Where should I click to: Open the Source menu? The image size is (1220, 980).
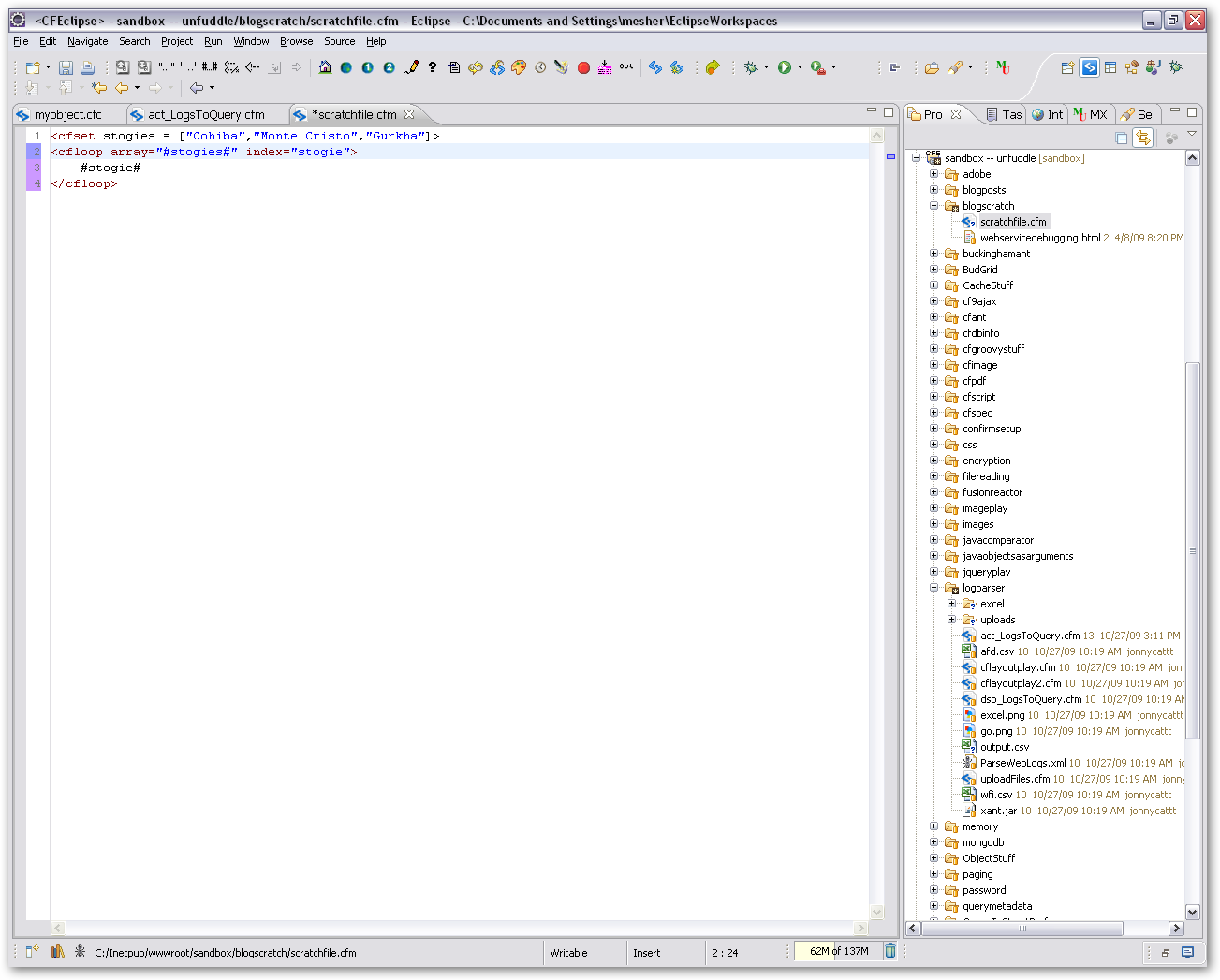point(340,41)
